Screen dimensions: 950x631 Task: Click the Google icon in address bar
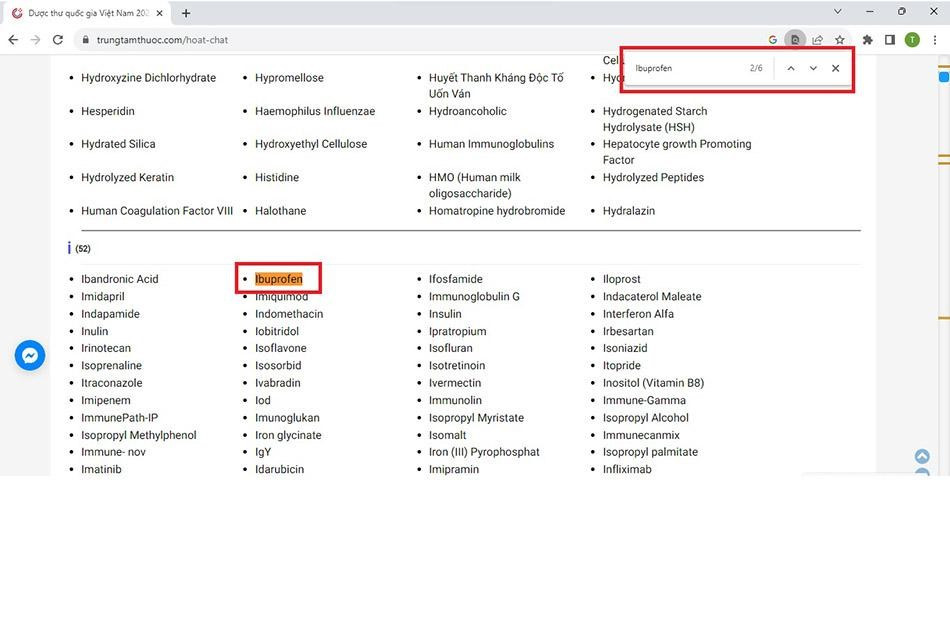click(773, 40)
